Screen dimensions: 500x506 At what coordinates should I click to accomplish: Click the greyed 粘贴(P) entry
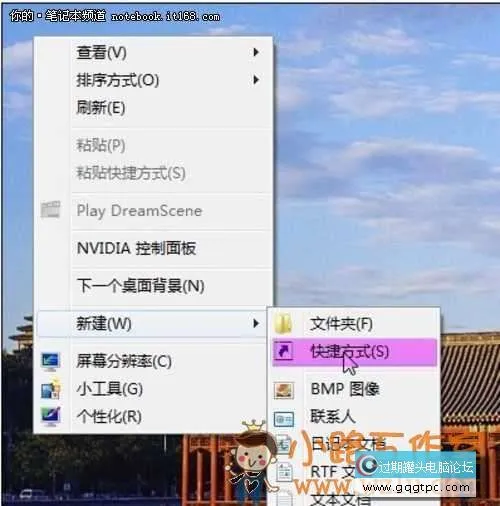click(153, 145)
